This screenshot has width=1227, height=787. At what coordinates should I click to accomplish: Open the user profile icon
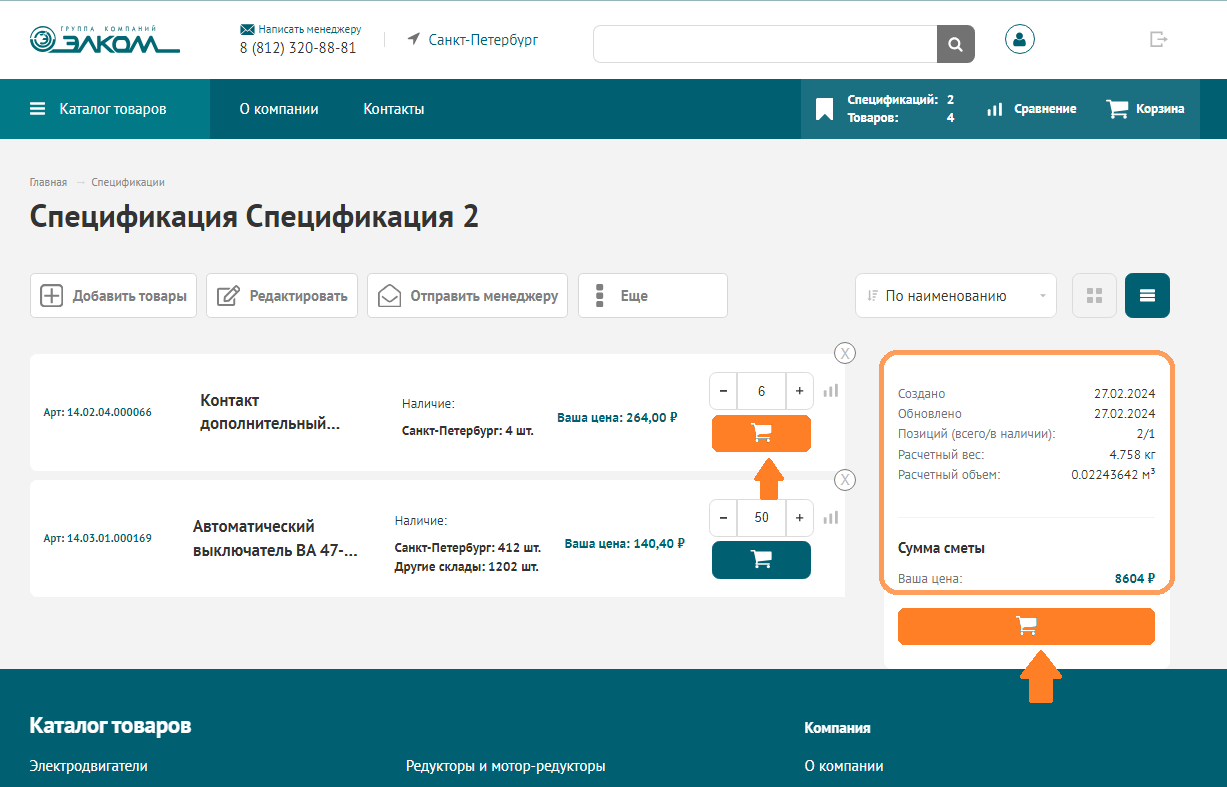[1019, 39]
